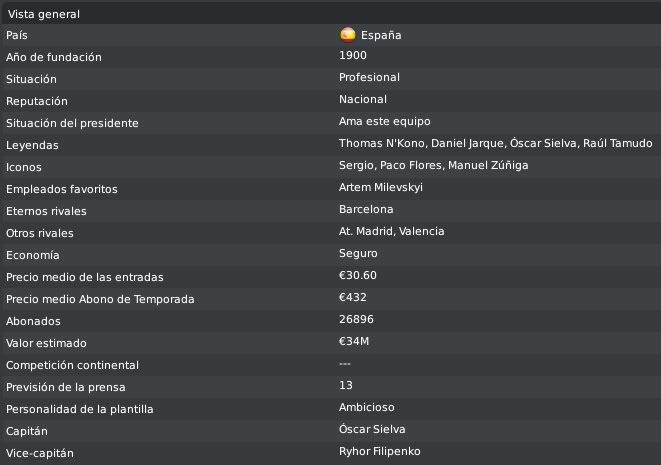Select the Año de fundación row
Image resolution: width=661 pixels, height=465 pixels.
point(330,57)
